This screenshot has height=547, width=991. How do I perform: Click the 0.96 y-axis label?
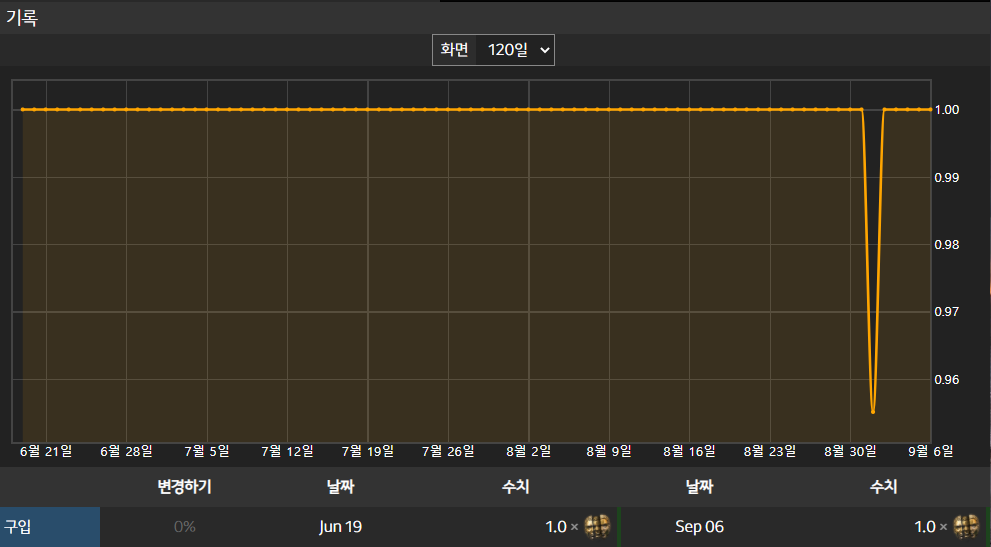click(947, 379)
